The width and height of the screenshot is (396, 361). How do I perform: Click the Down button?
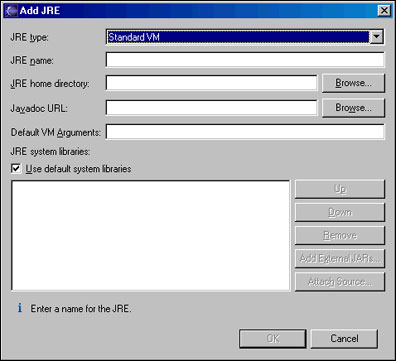click(x=340, y=212)
